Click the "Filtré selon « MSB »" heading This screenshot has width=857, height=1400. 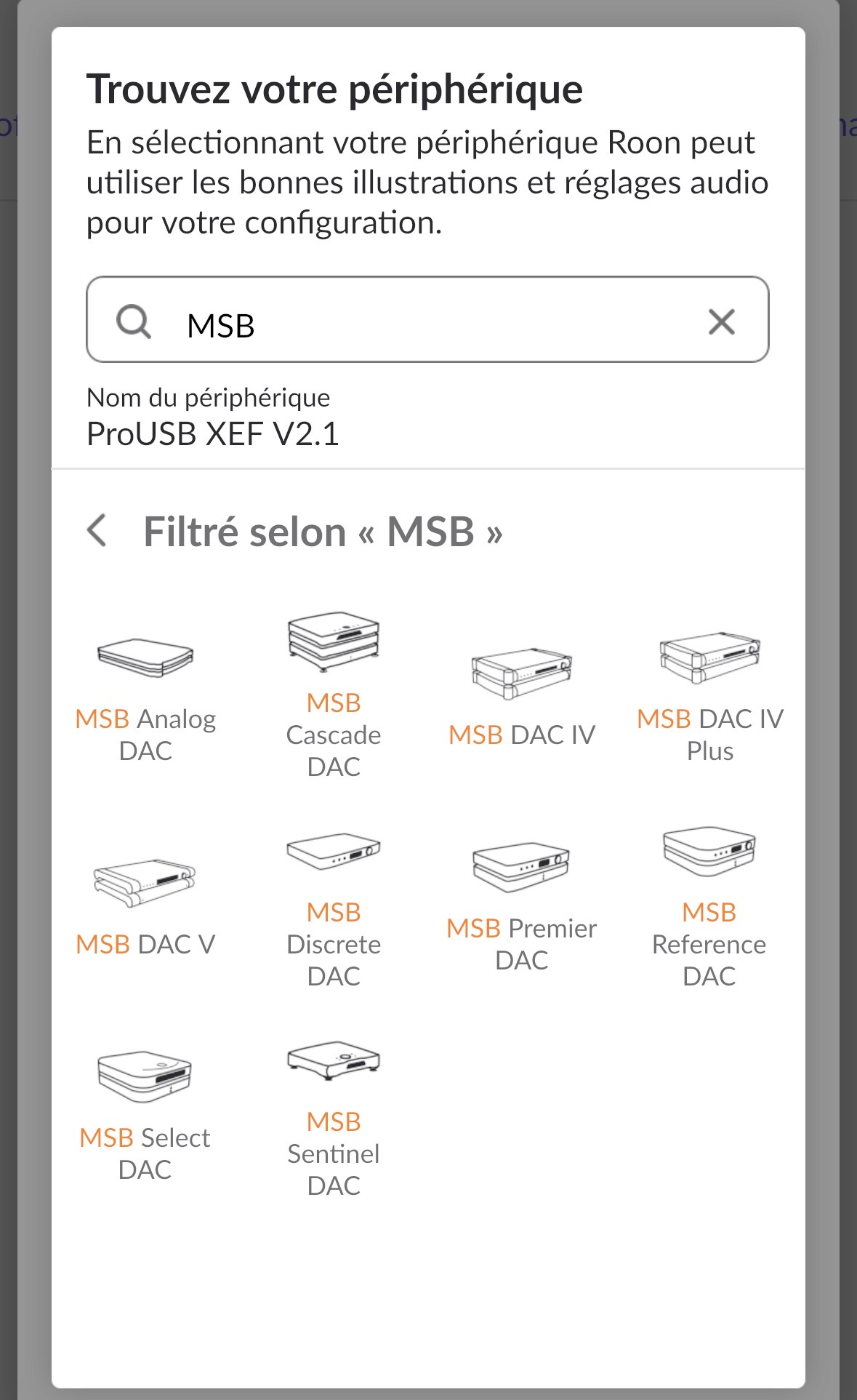point(323,532)
